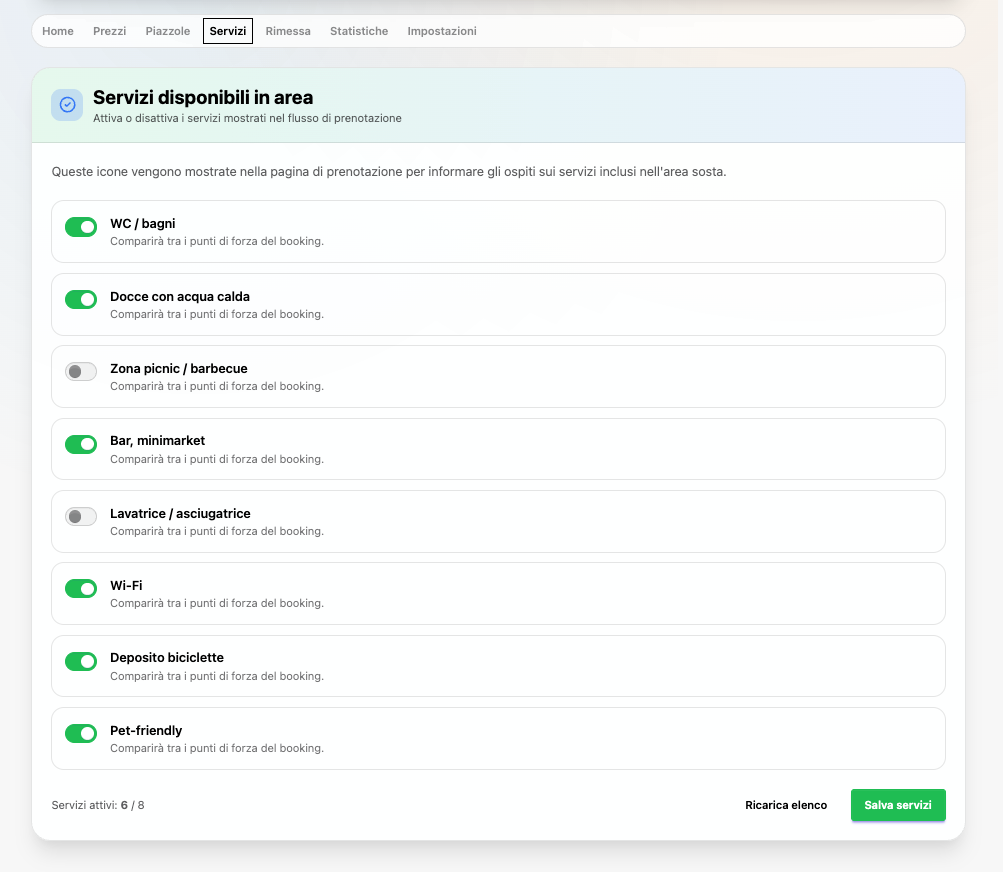Disable the WC / bagni toggle
The image size is (1003, 872).
(81, 227)
